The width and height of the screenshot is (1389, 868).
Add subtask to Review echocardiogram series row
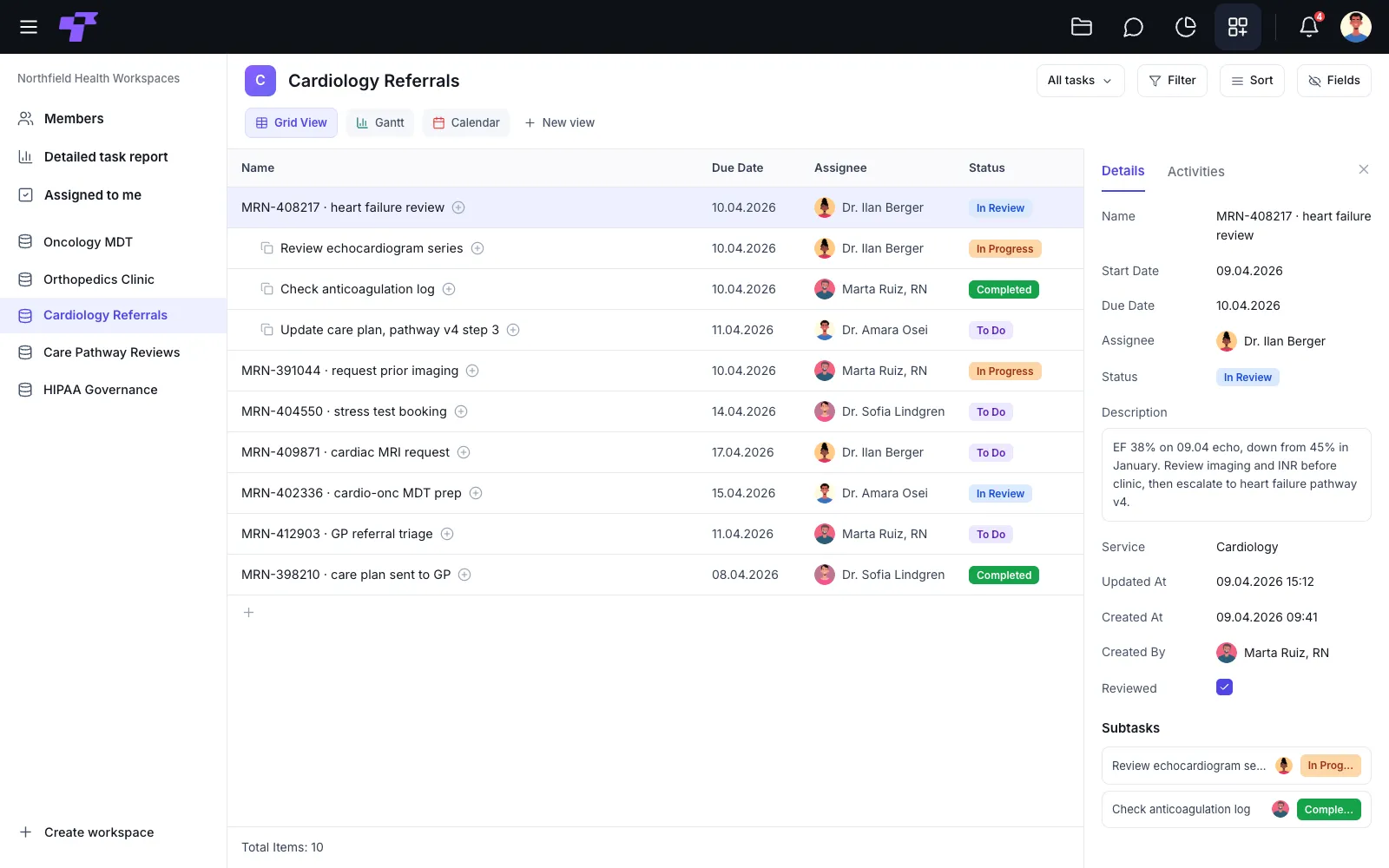tap(477, 248)
